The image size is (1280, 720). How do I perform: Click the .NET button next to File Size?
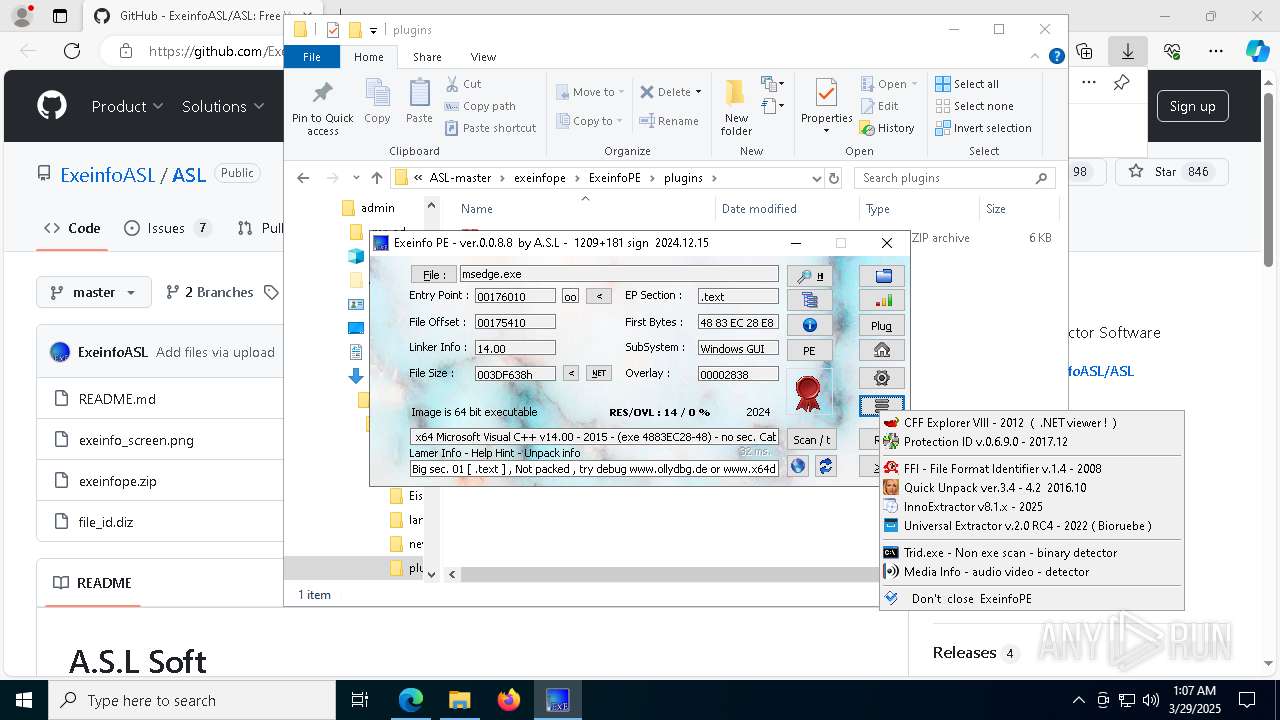point(598,373)
